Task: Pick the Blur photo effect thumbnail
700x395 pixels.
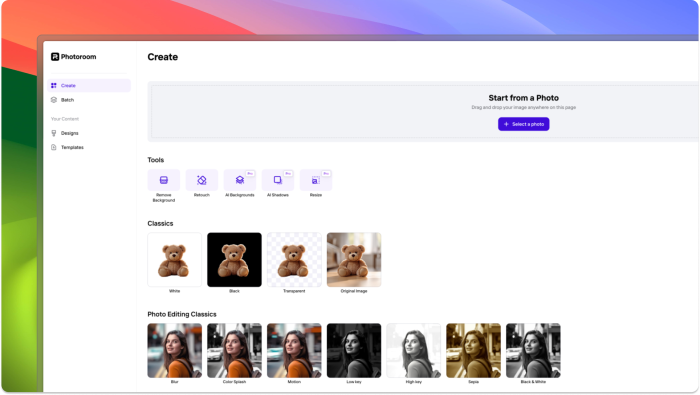Action: 175,351
